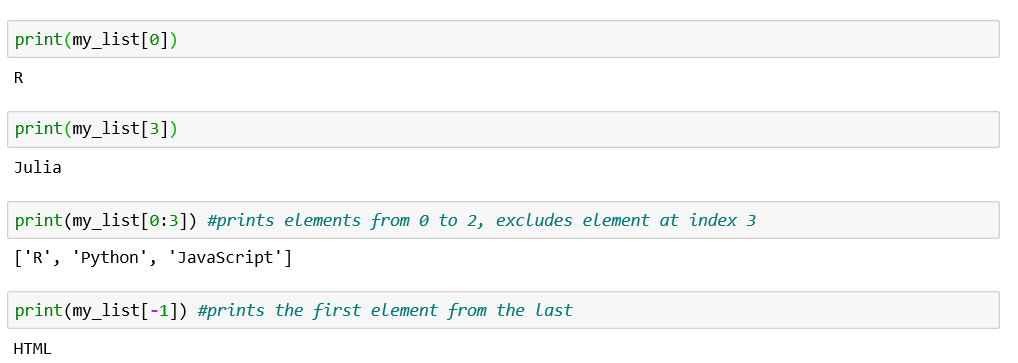
Task: Place cursor on index 0 in first cell
Action: tap(154, 40)
